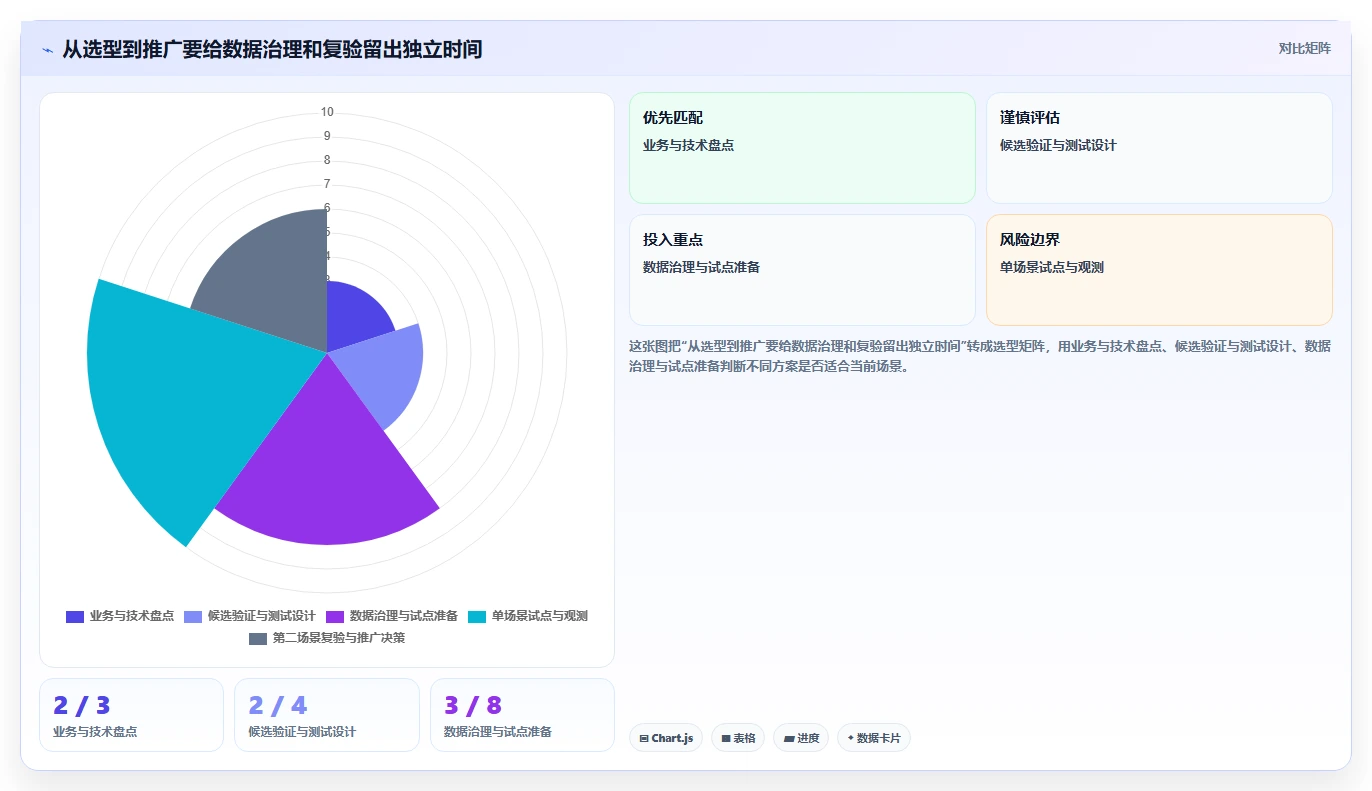Click the 2 / 3 业务与技术盘点 stat card
This screenshot has height=791, width=1372.
[131, 715]
